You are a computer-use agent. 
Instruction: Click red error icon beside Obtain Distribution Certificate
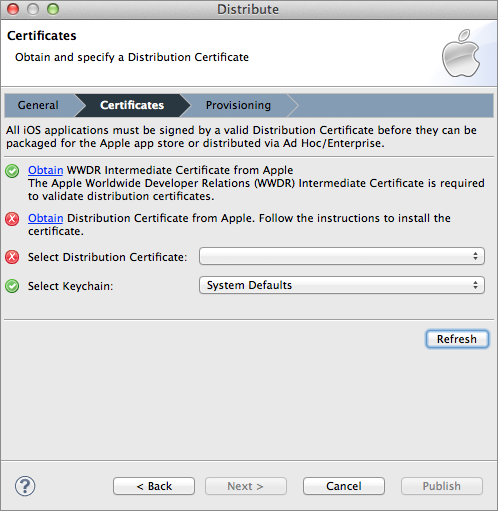(x=12, y=219)
